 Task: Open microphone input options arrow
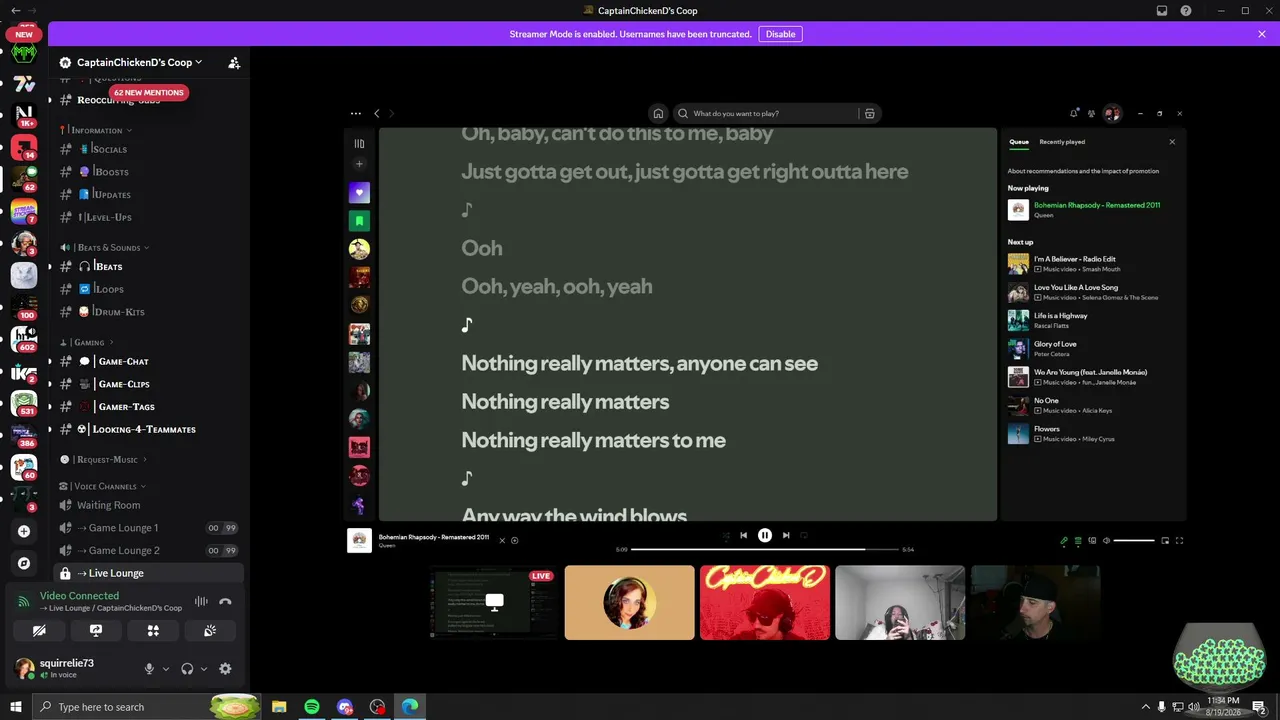point(166,669)
